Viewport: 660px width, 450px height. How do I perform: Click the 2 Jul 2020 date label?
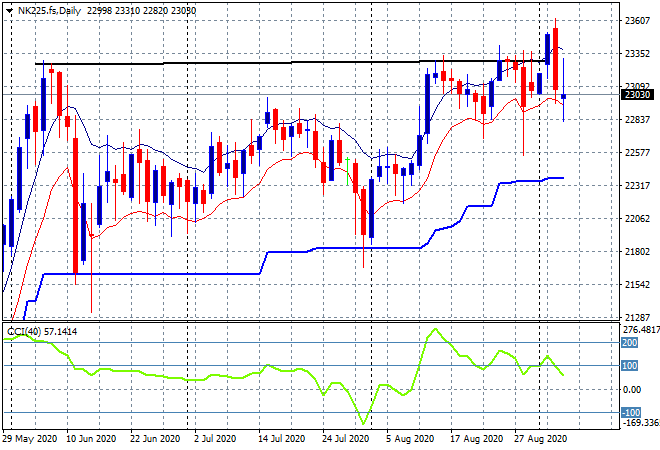coord(215,439)
